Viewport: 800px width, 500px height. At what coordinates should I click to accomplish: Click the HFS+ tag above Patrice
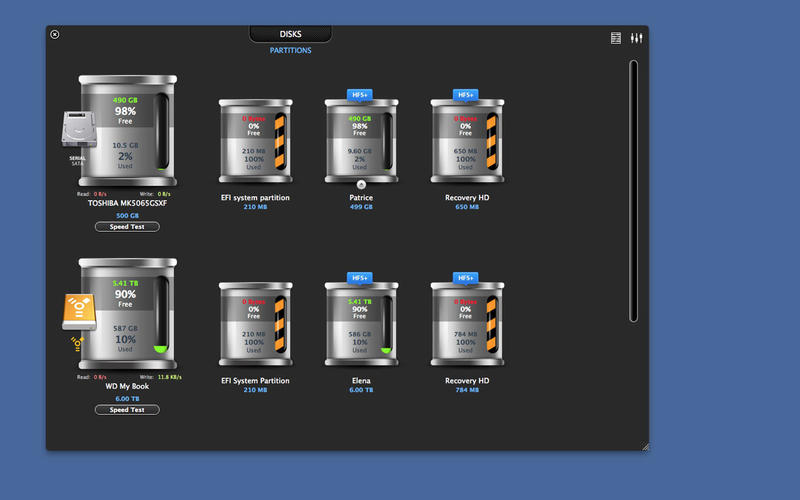tap(361, 94)
